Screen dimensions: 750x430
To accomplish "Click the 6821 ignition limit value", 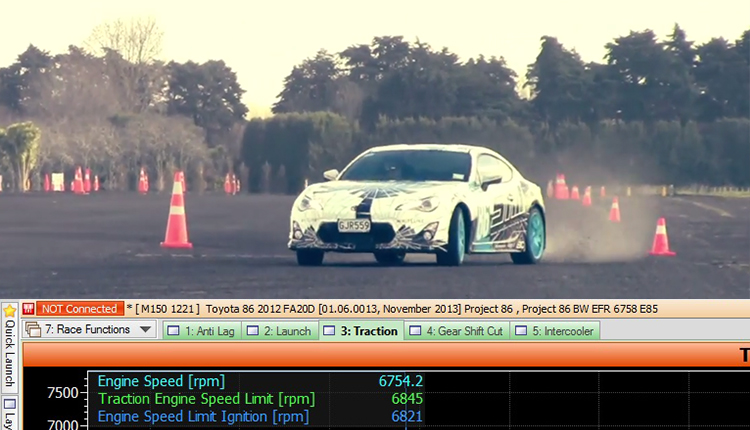I will [x=407, y=417].
